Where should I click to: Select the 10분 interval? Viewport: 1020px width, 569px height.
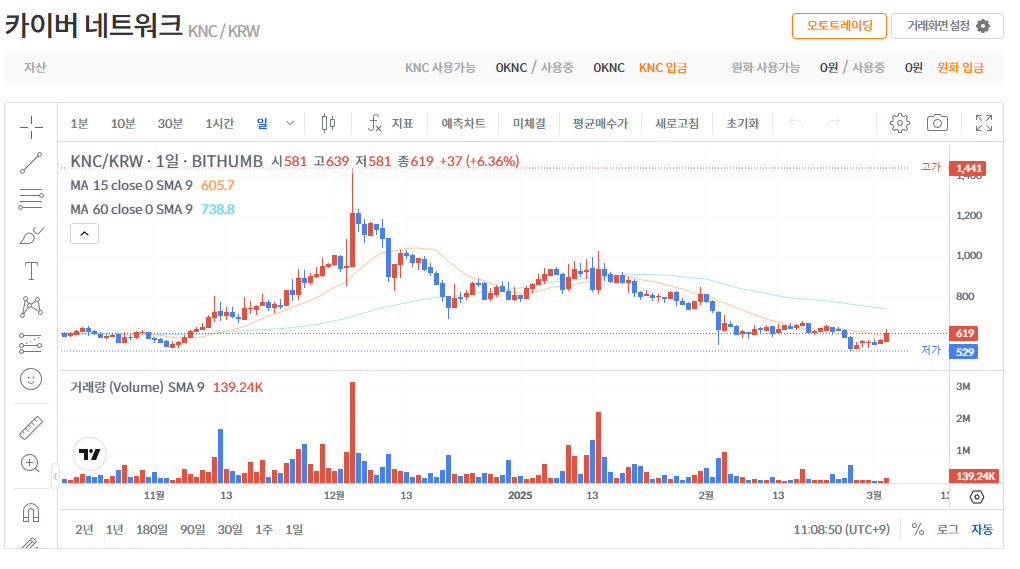pyautogui.click(x=123, y=123)
